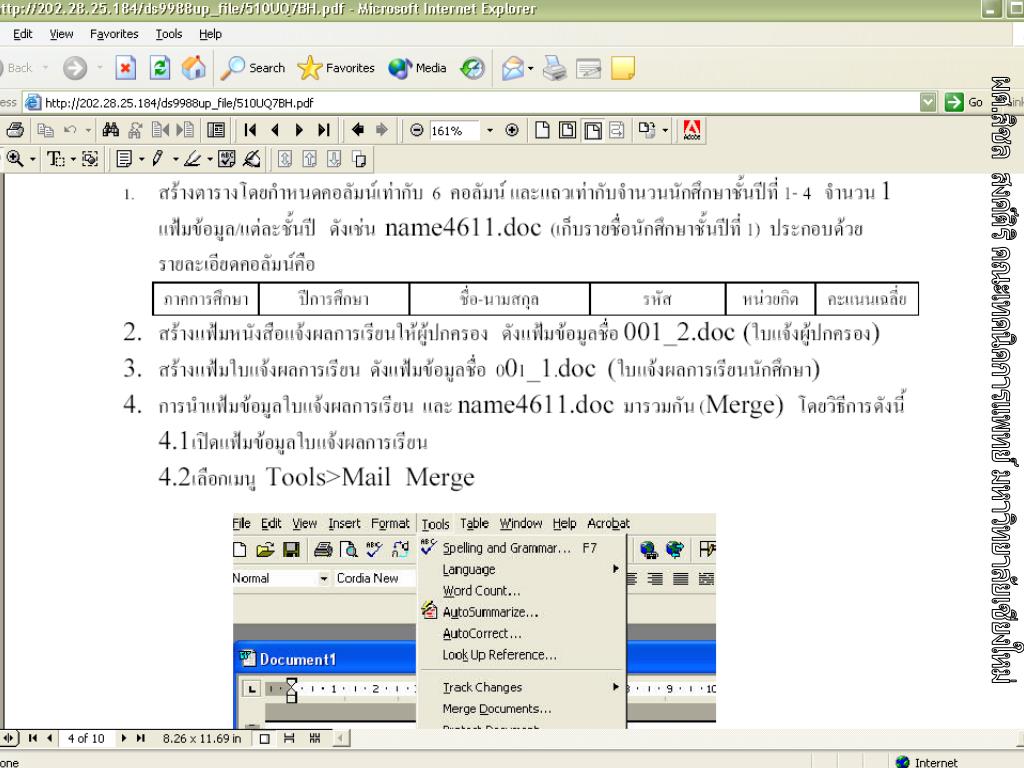Open the Help menu in Internet Explorer

coord(210,34)
